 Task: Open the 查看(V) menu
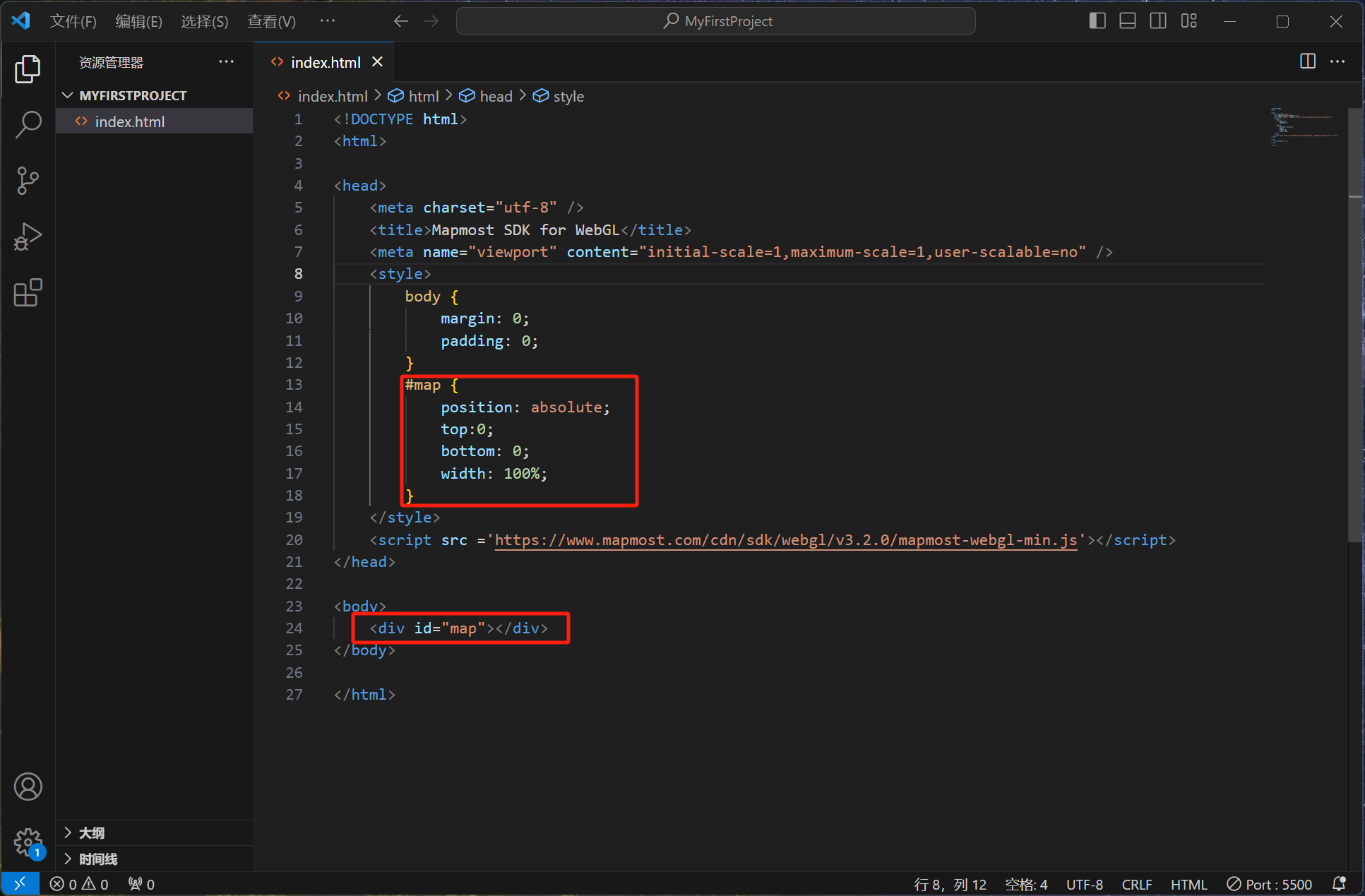tap(271, 21)
